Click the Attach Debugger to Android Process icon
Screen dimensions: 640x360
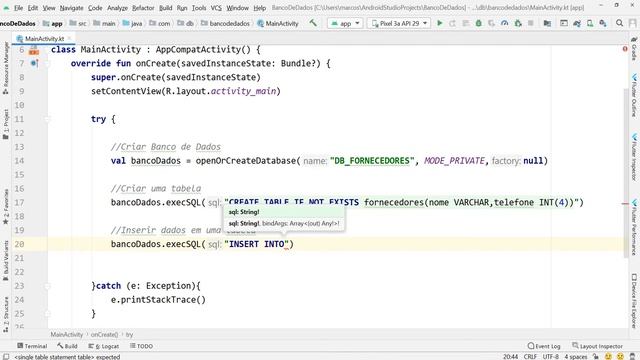(518, 23)
